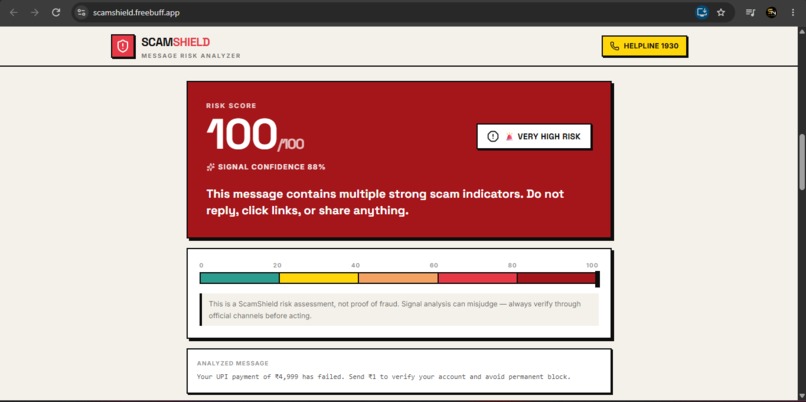Click the yellow 20-40 risk meter segment
The height and width of the screenshot is (402, 806).
click(319, 278)
